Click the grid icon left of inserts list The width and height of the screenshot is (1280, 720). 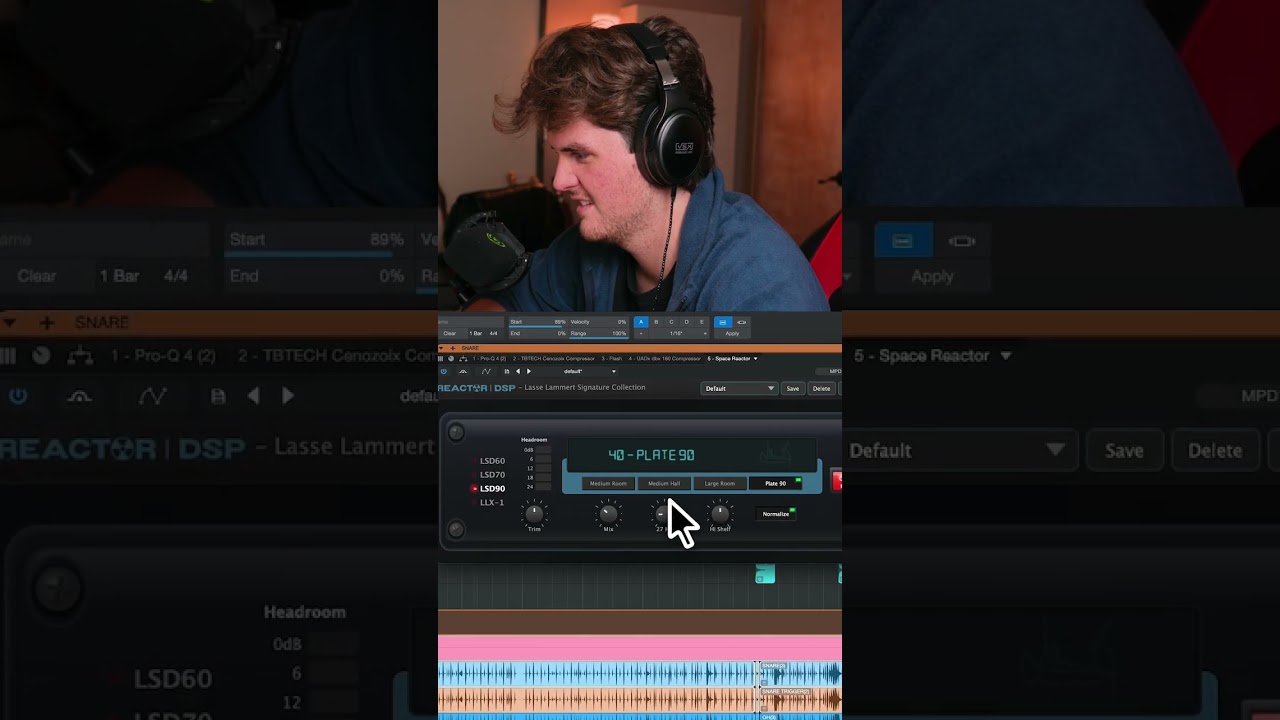[441, 358]
